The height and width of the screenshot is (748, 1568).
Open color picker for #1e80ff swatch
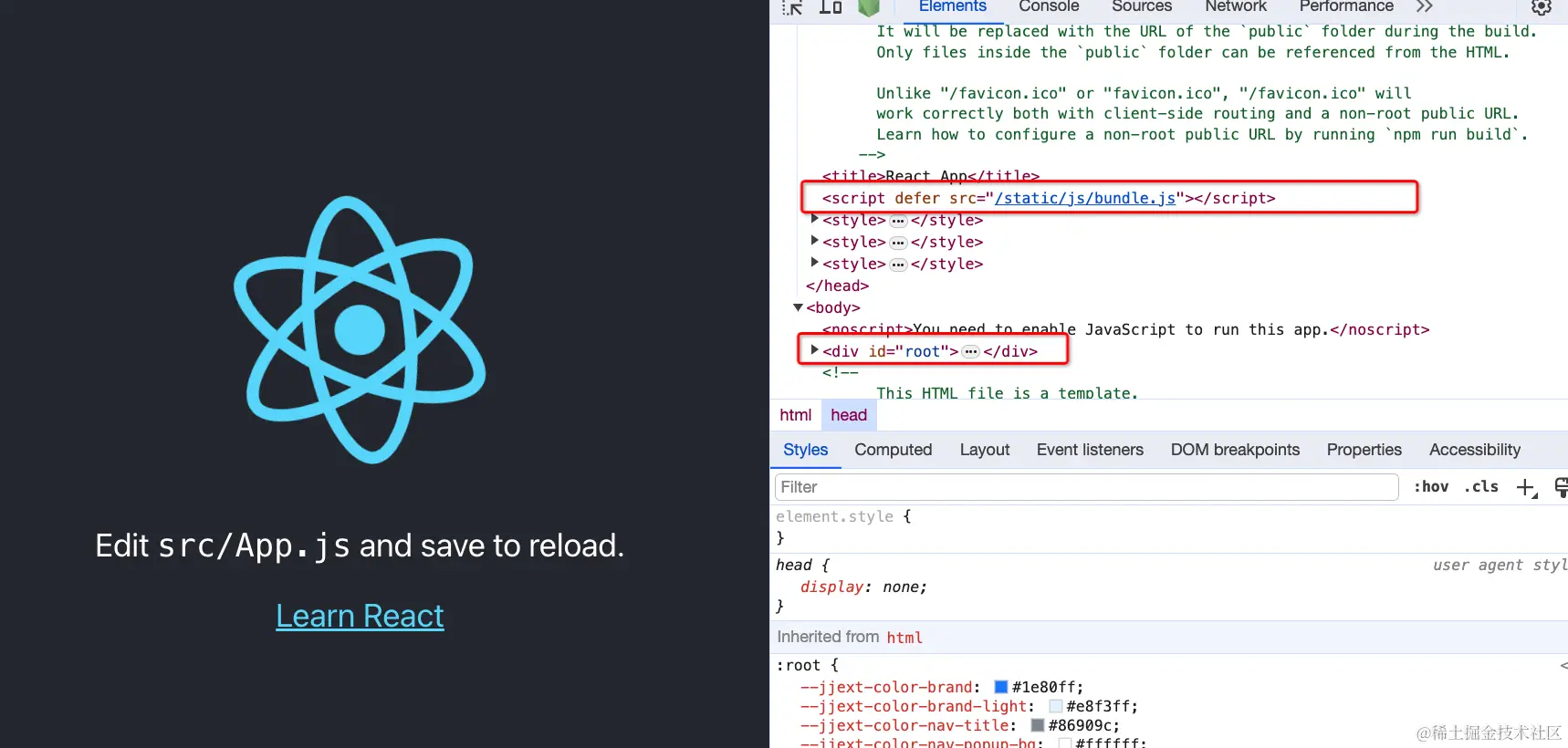1000,687
